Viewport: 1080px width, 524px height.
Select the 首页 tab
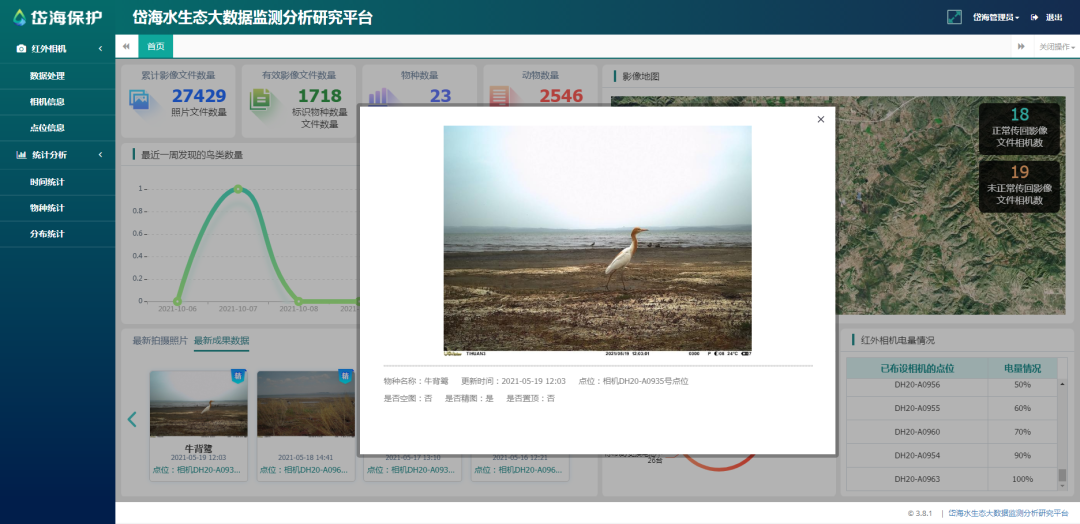(156, 46)
